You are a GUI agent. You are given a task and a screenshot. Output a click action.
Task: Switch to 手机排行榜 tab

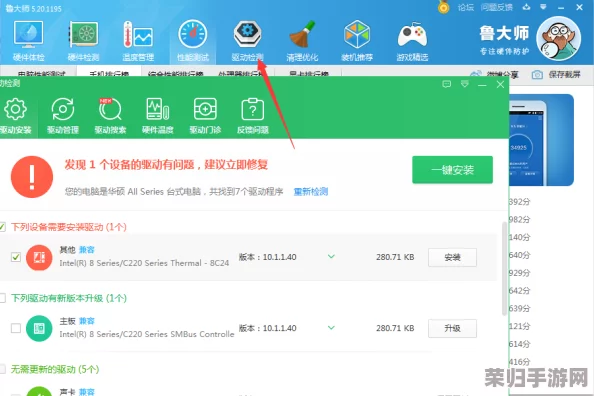point(109,72)
